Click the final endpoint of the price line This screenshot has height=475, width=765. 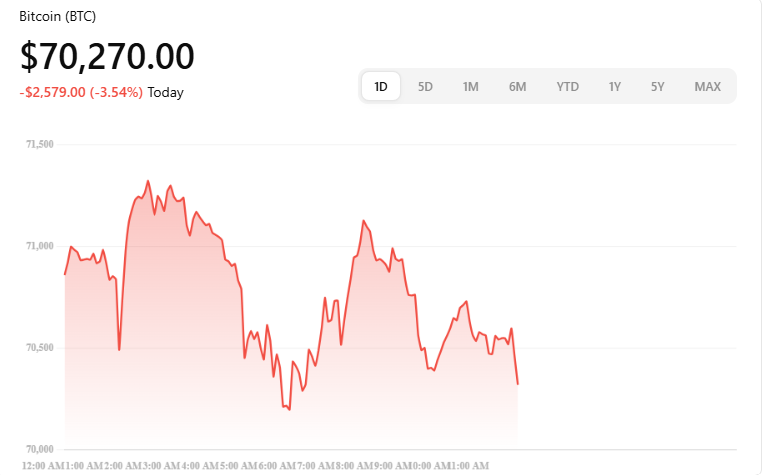click(x=518, y=384)
